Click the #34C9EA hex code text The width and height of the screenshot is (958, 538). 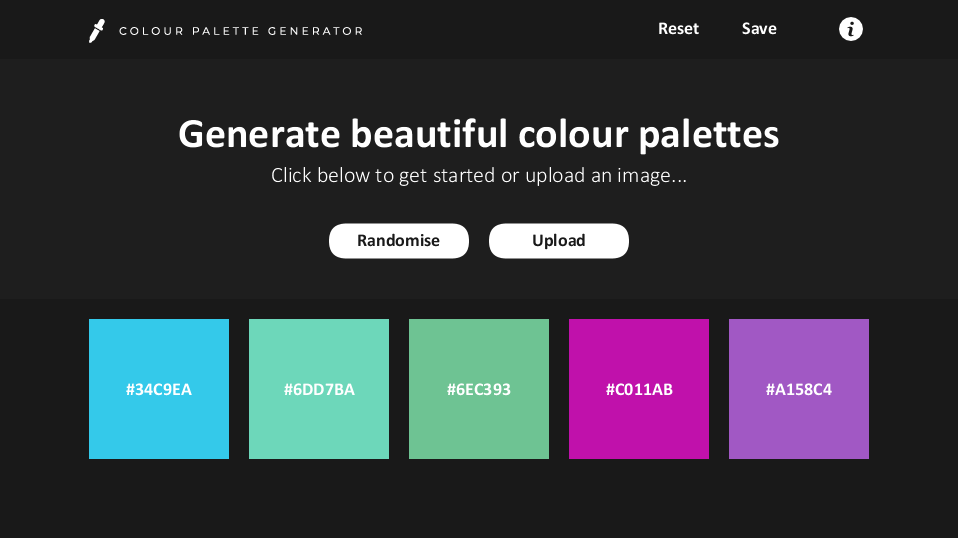[x=159, y=390]
